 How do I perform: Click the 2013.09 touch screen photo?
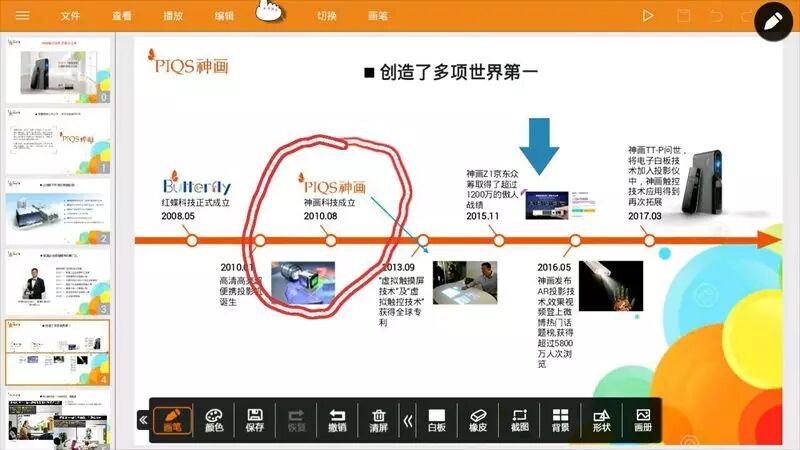(x=465, y=283)
